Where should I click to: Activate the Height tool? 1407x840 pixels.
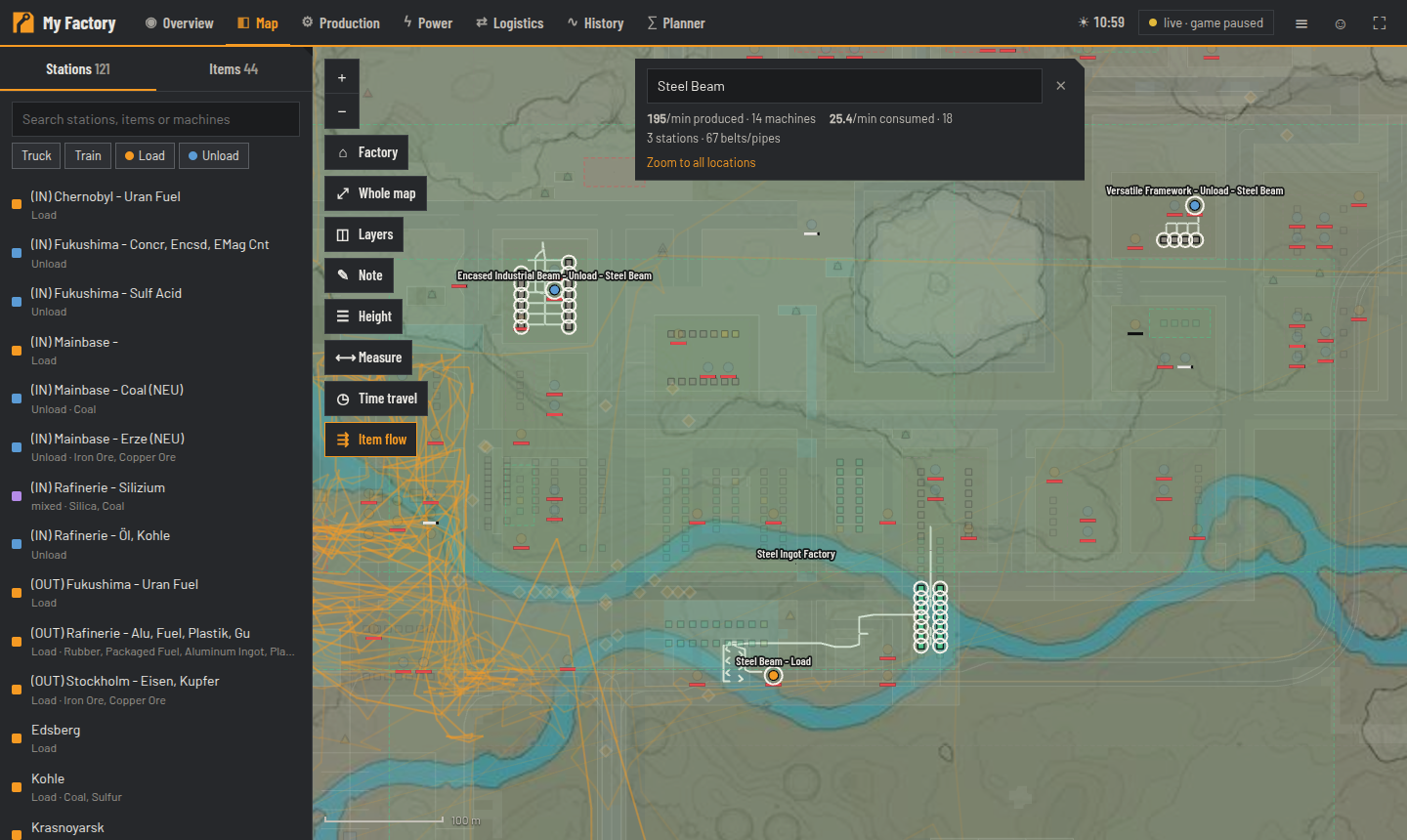point(363,316)
